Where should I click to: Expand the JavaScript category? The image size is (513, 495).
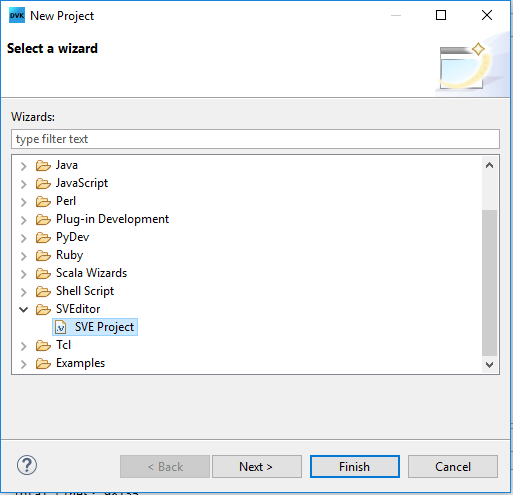tap(23, 184)
